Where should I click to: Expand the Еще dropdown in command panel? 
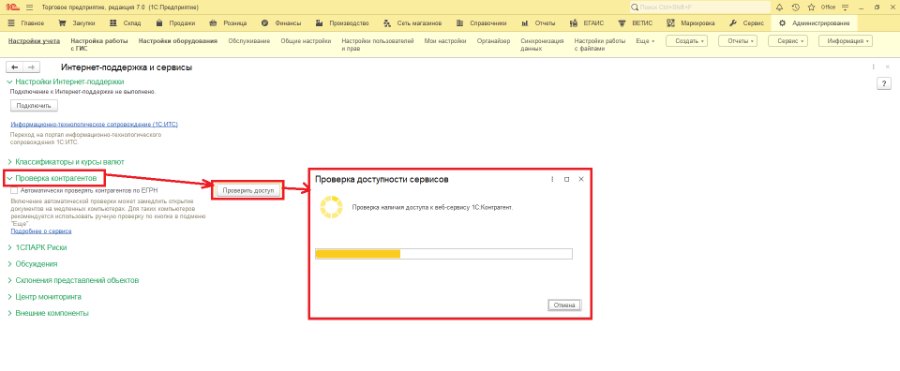[x=645, y=41]
